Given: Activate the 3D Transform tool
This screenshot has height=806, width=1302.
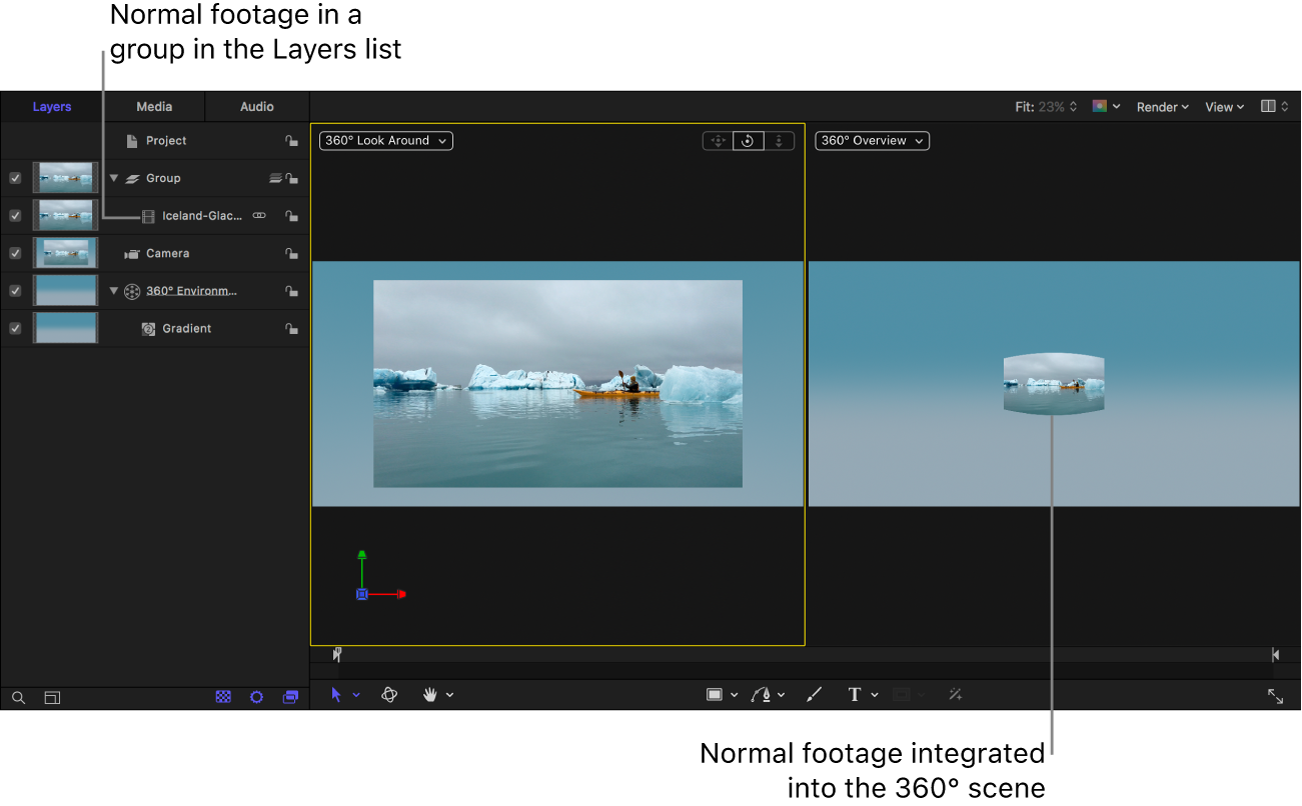Looking at the screenshot, I should click(389, 694).
